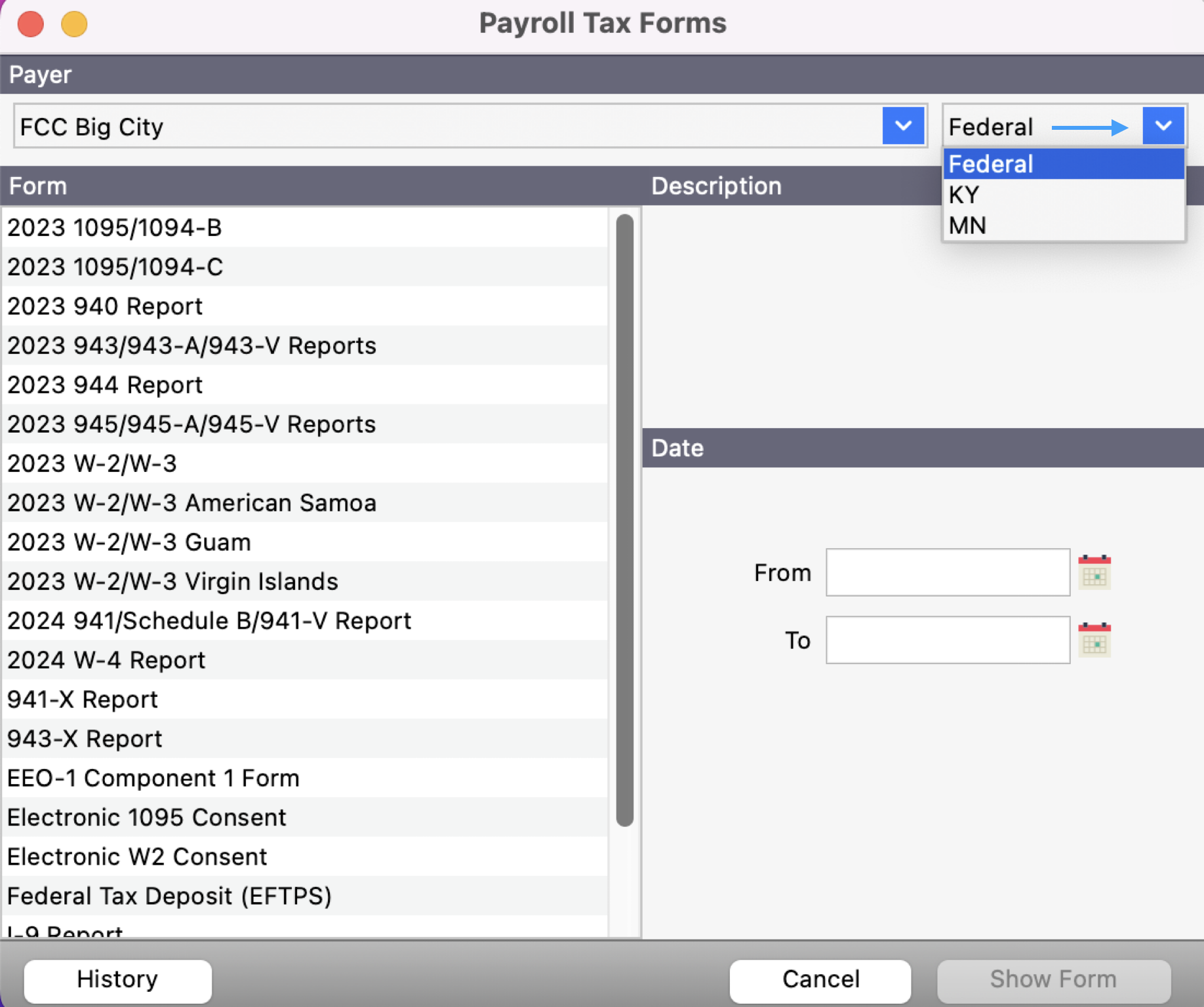The image size is (1204, 1007).
Task: Click the red close window button
Action: click(x=31, y=24)
